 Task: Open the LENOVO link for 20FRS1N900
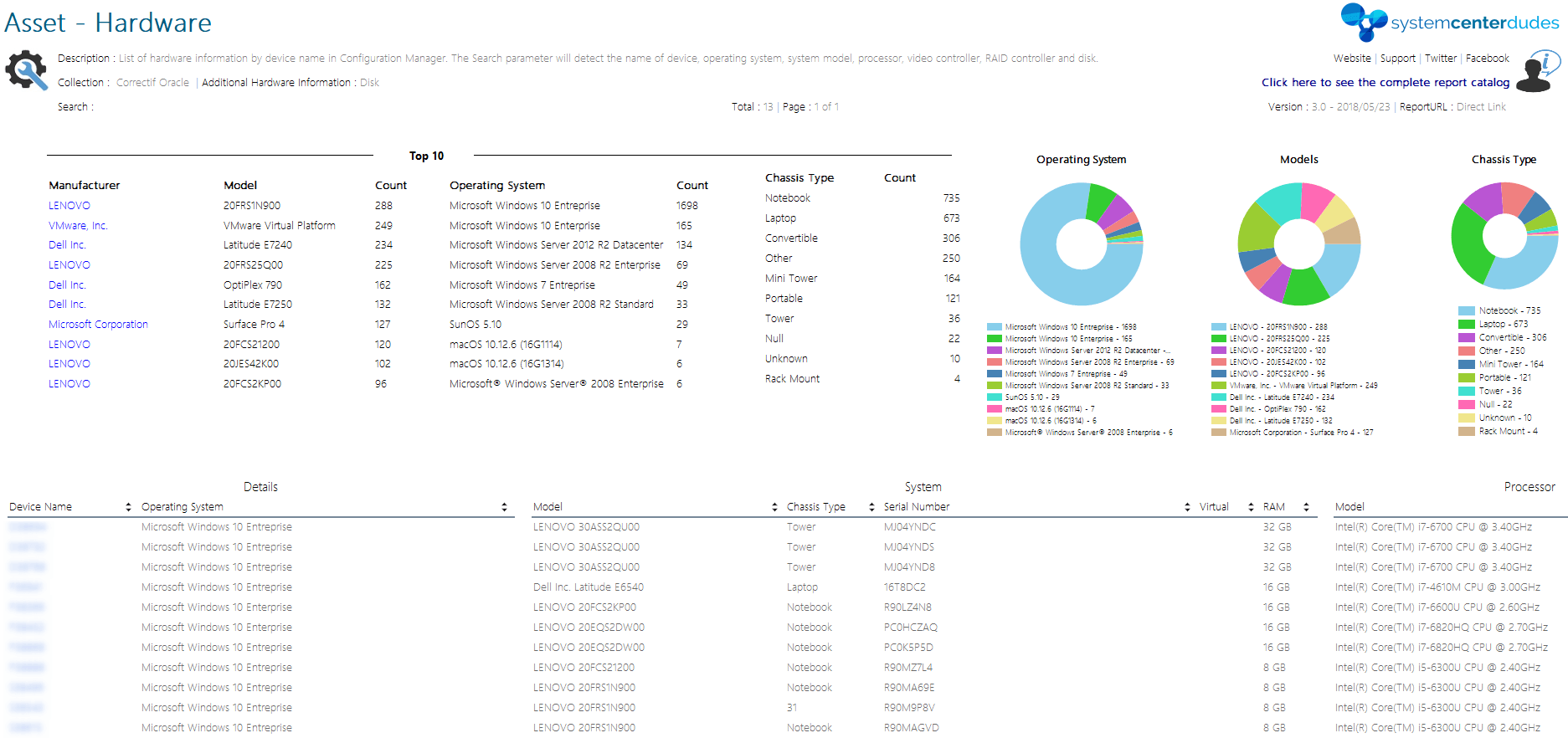69,206
